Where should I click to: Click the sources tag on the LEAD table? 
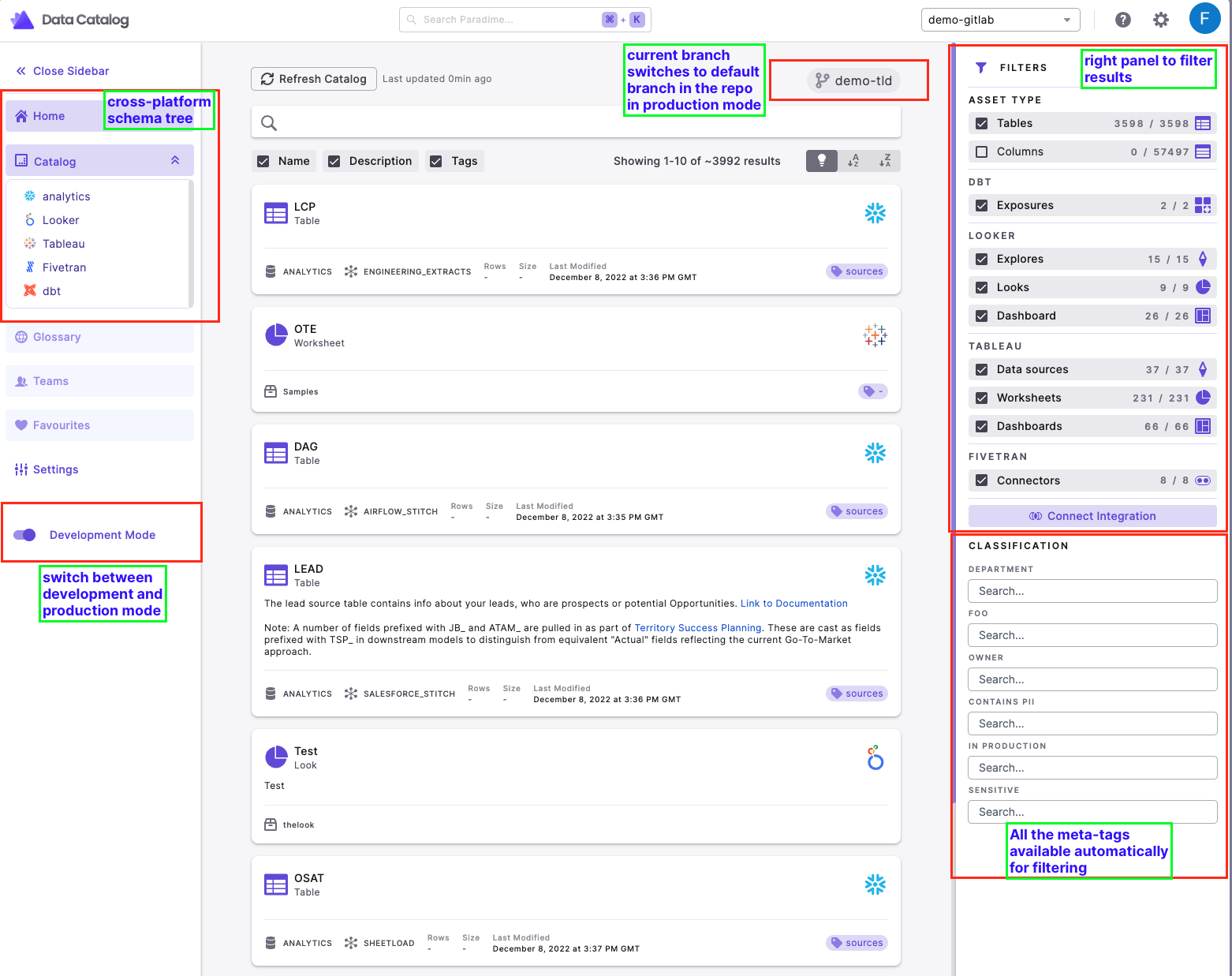pos(857,693)
